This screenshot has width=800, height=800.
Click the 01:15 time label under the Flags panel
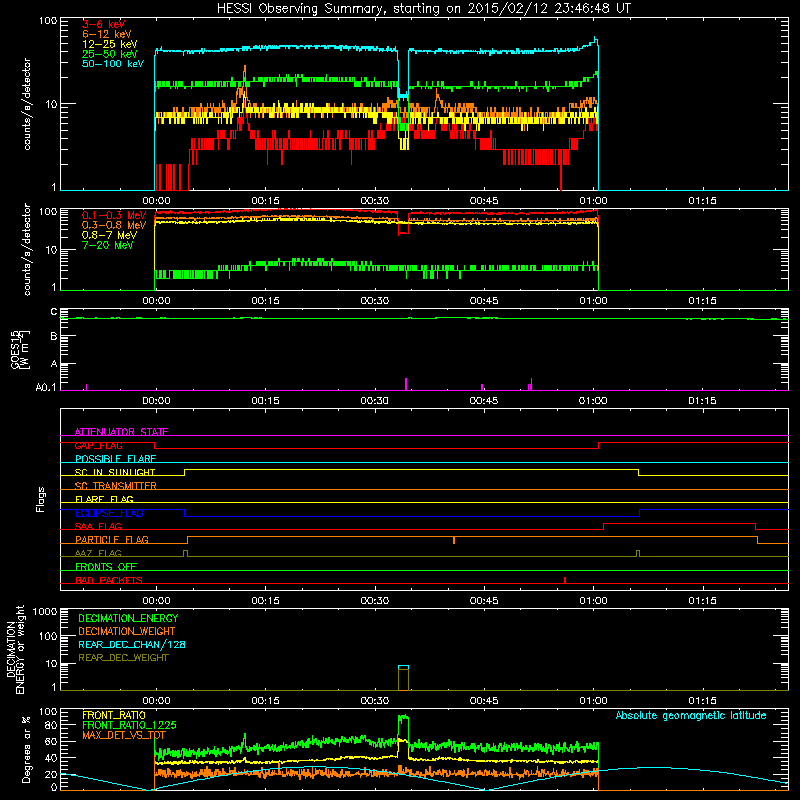702,601
